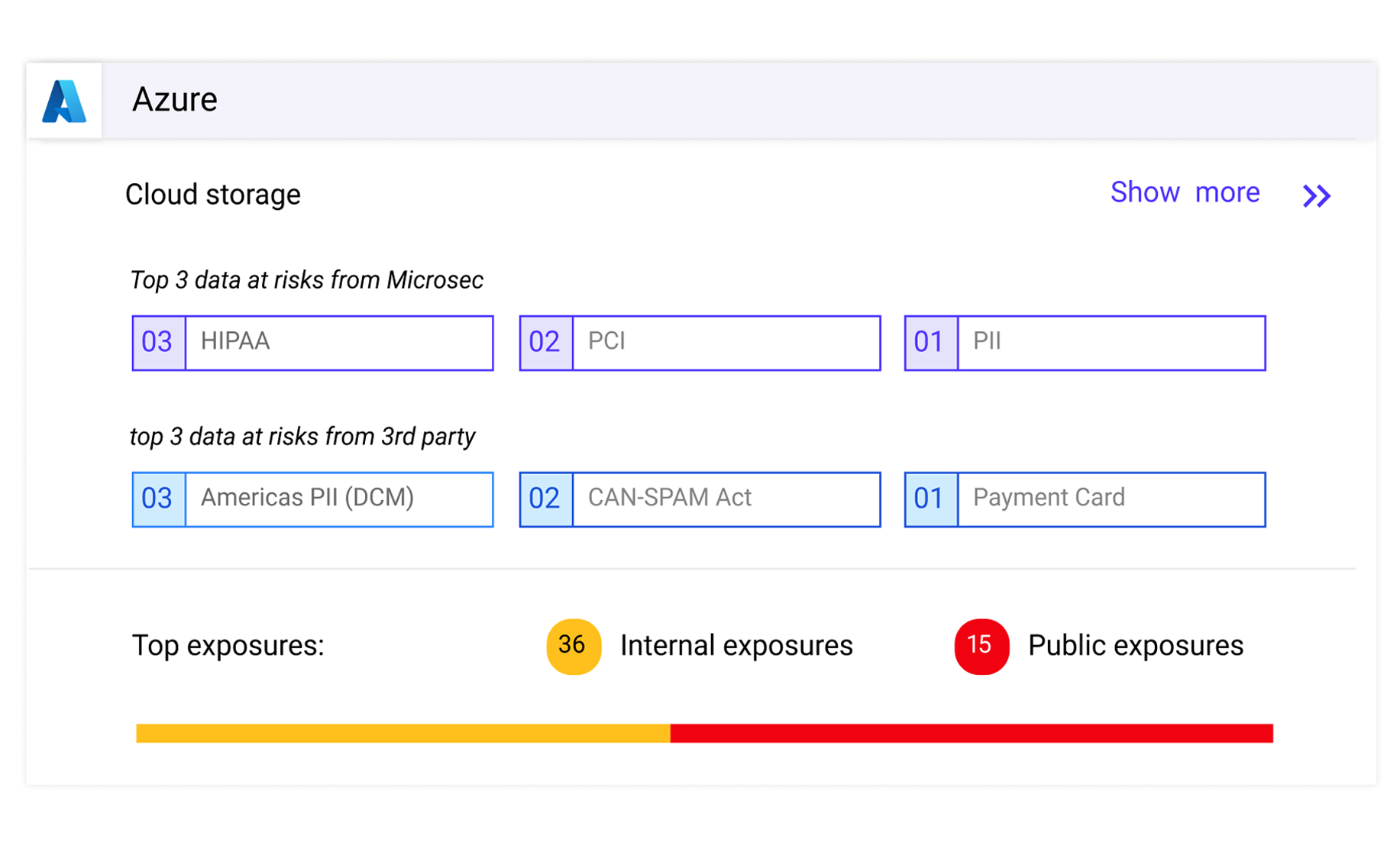Click the Cloud storage heading
1400x852 pixels.
pos(213,195)
